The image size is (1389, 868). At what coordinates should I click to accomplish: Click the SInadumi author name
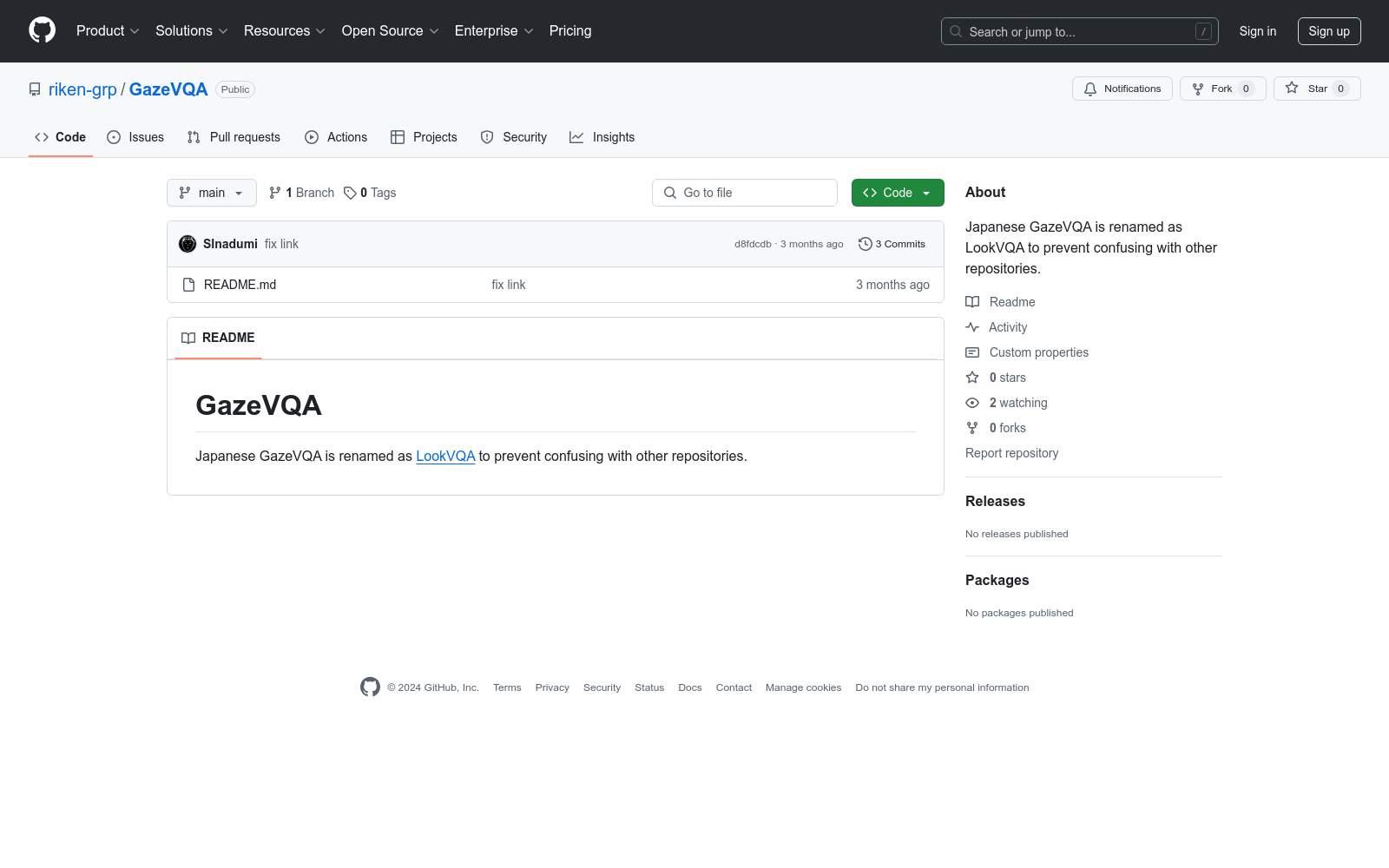[230, 244]
